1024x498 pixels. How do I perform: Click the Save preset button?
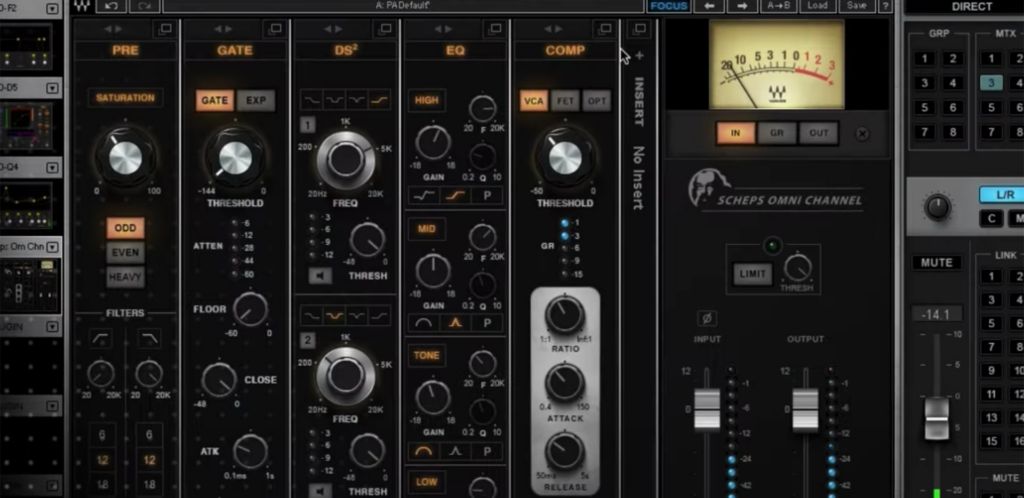857,6
